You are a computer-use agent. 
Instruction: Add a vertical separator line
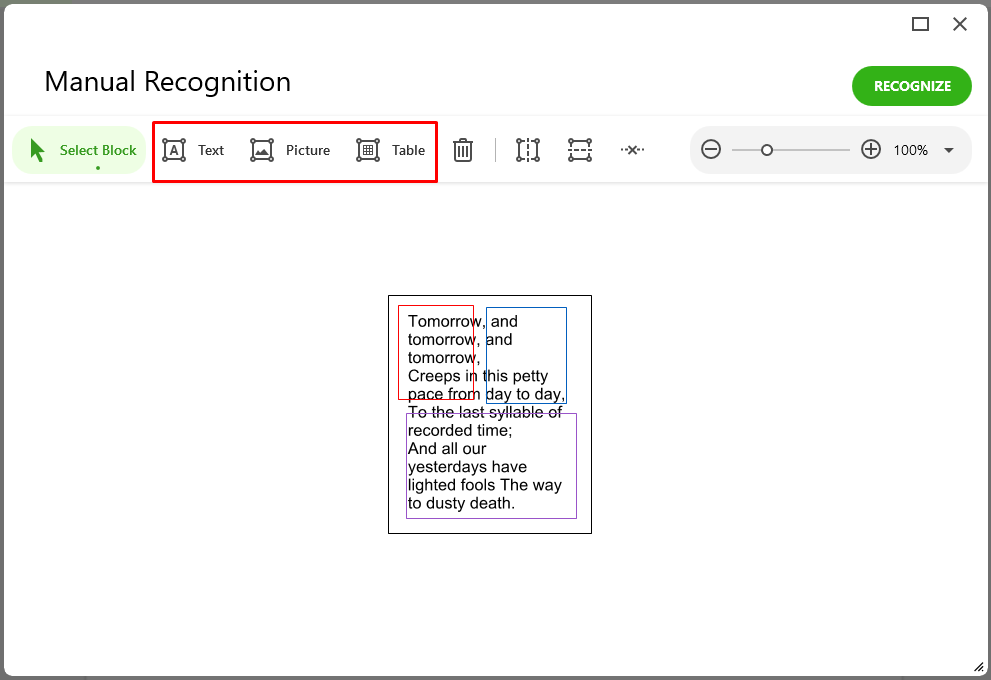pos(528,150)
